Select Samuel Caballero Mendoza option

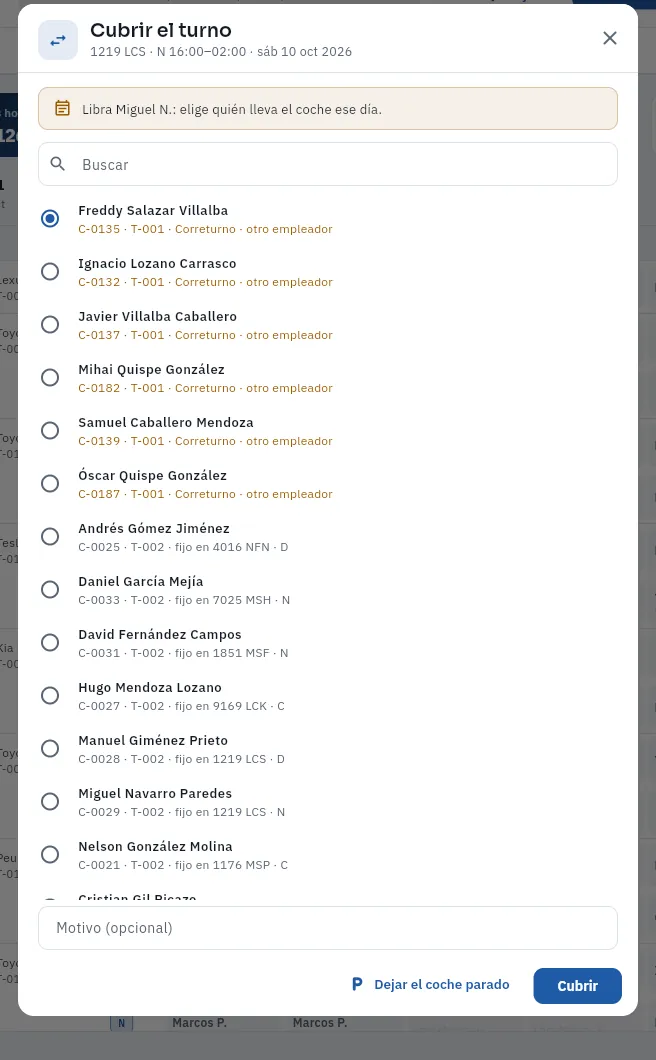(50, 431)
